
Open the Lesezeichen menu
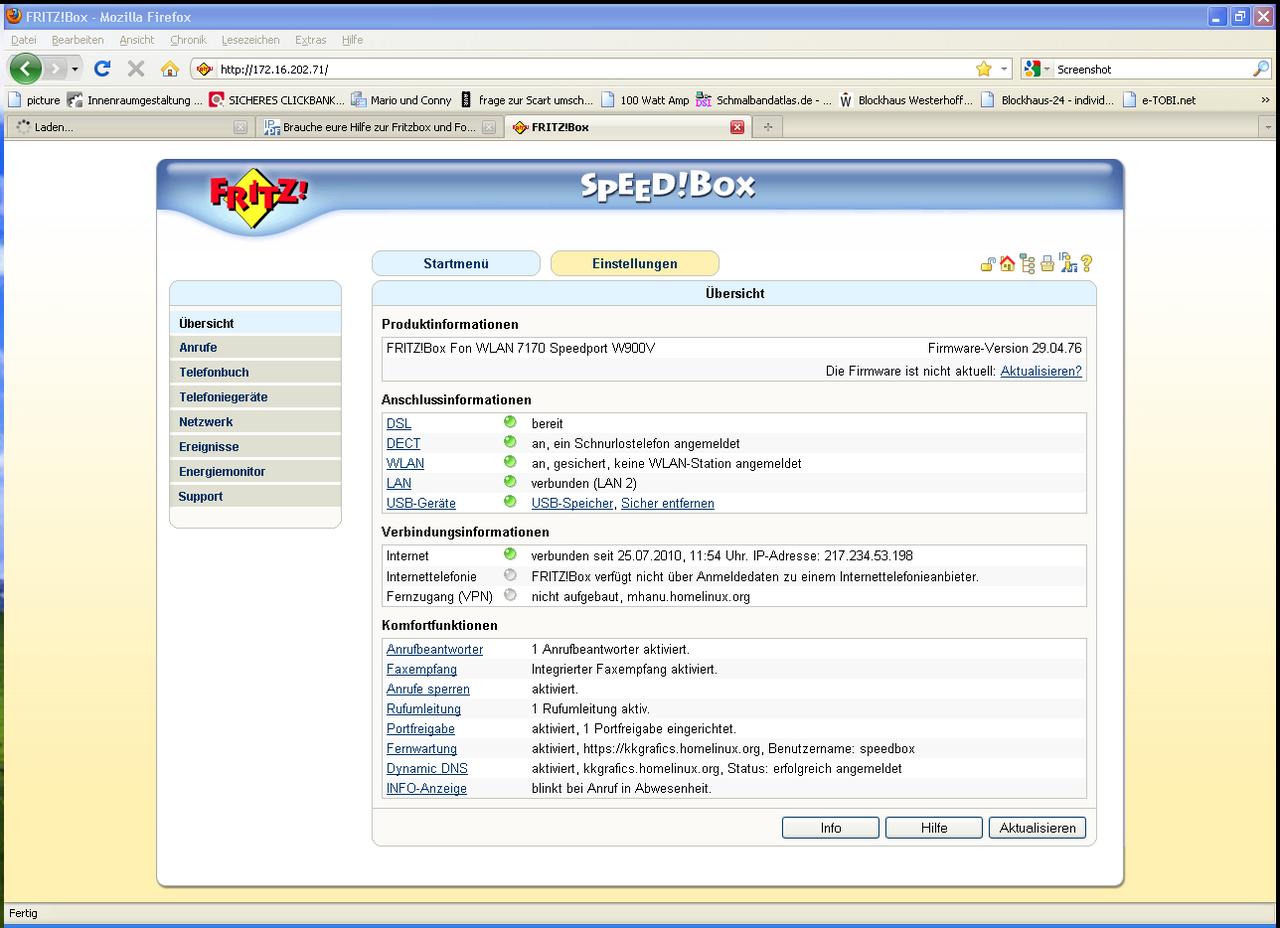(251, 40)
